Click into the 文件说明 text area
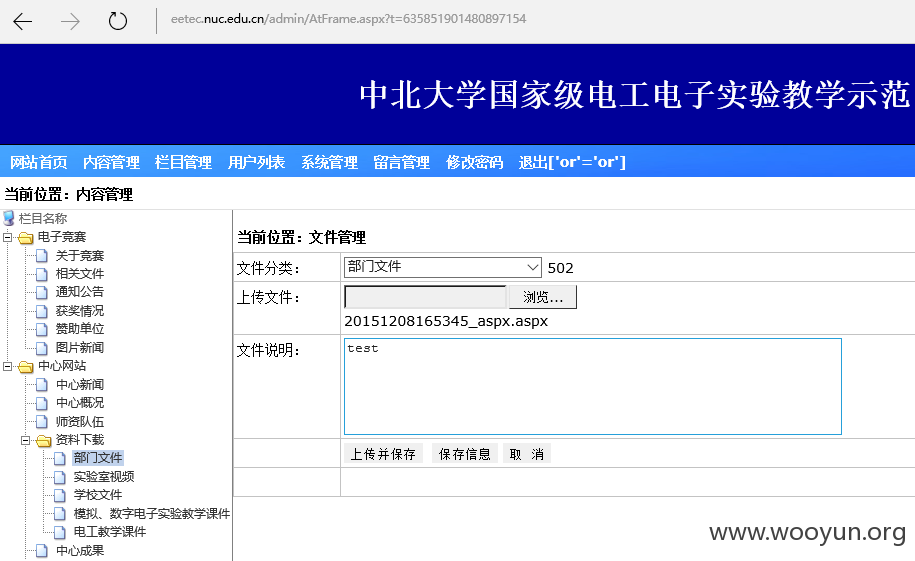The height and width of the screenshot is (561, 915). point(593,386)
